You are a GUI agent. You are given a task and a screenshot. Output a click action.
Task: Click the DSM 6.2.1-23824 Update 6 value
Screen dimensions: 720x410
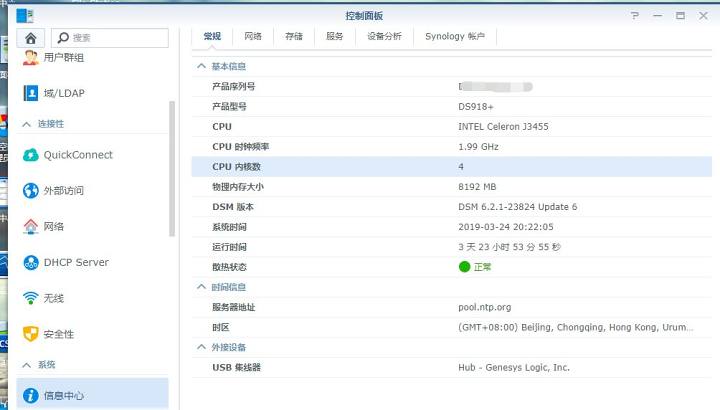click(518, 207)
